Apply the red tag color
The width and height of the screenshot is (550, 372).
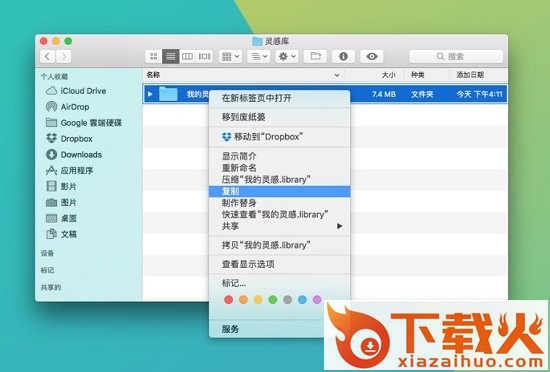coord(229,300)
